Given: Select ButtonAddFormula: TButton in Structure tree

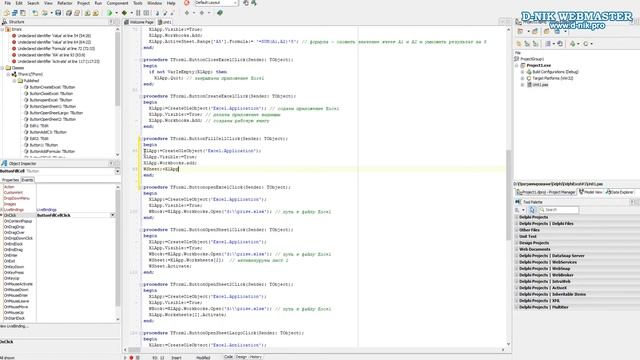Looking at the screenshot, I should click(52, 151).
